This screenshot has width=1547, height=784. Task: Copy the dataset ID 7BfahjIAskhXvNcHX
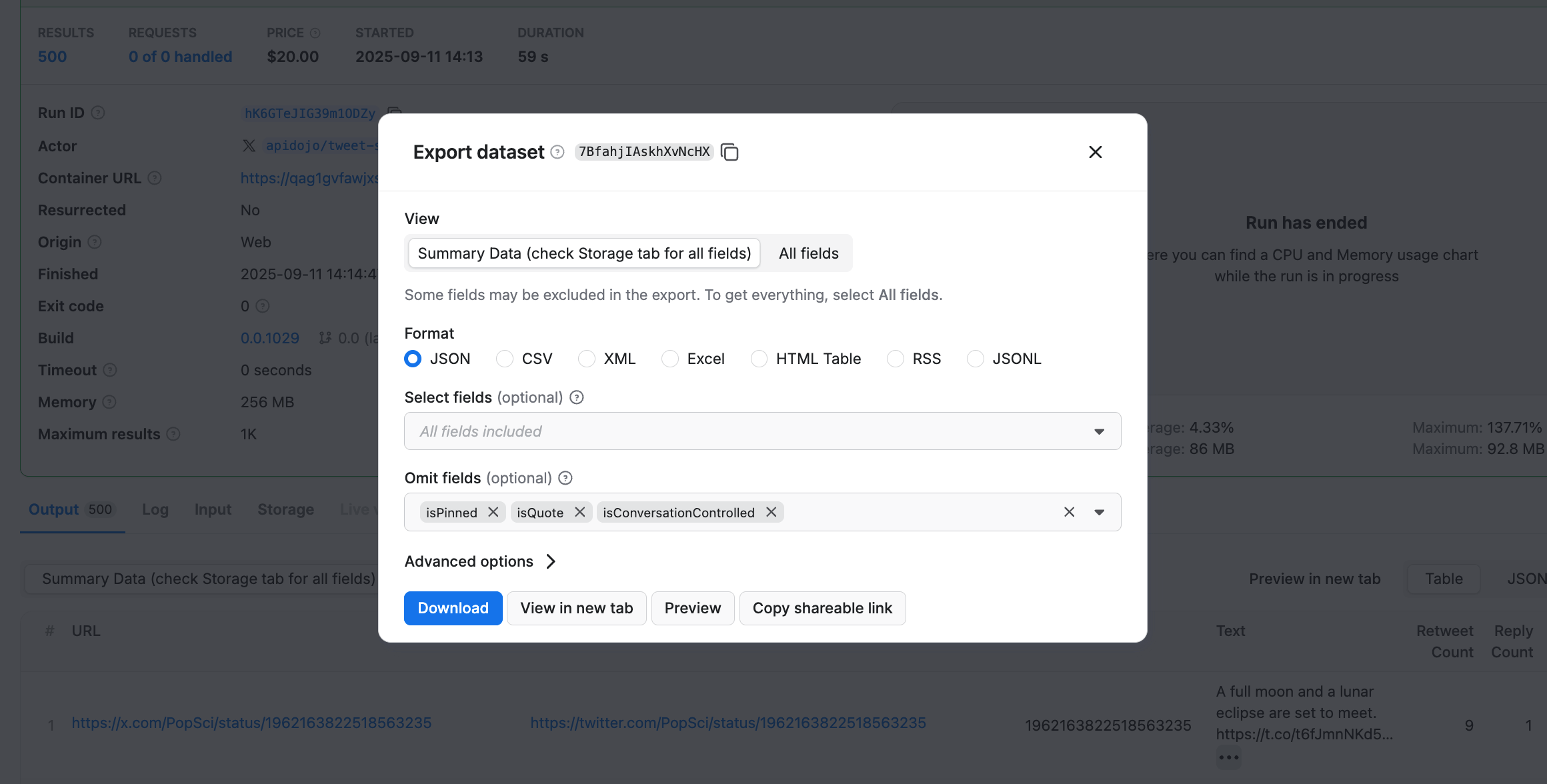(x=731, y=152)
